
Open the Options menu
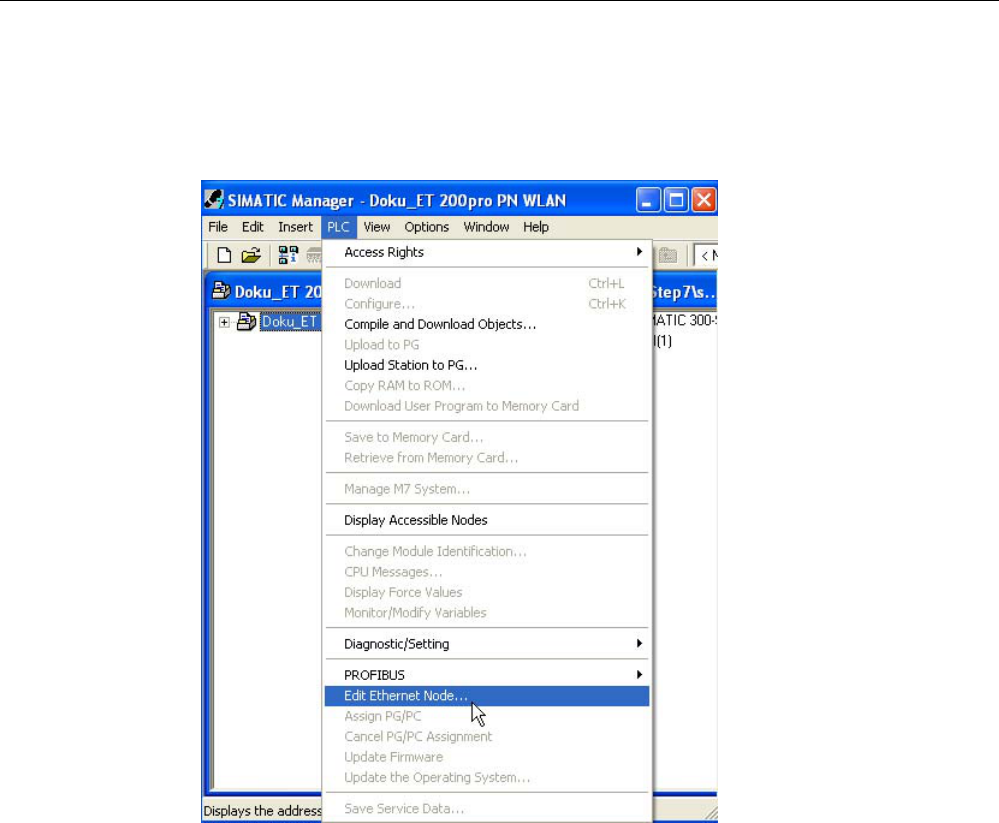pyautogui.click(x=426, y=227)
